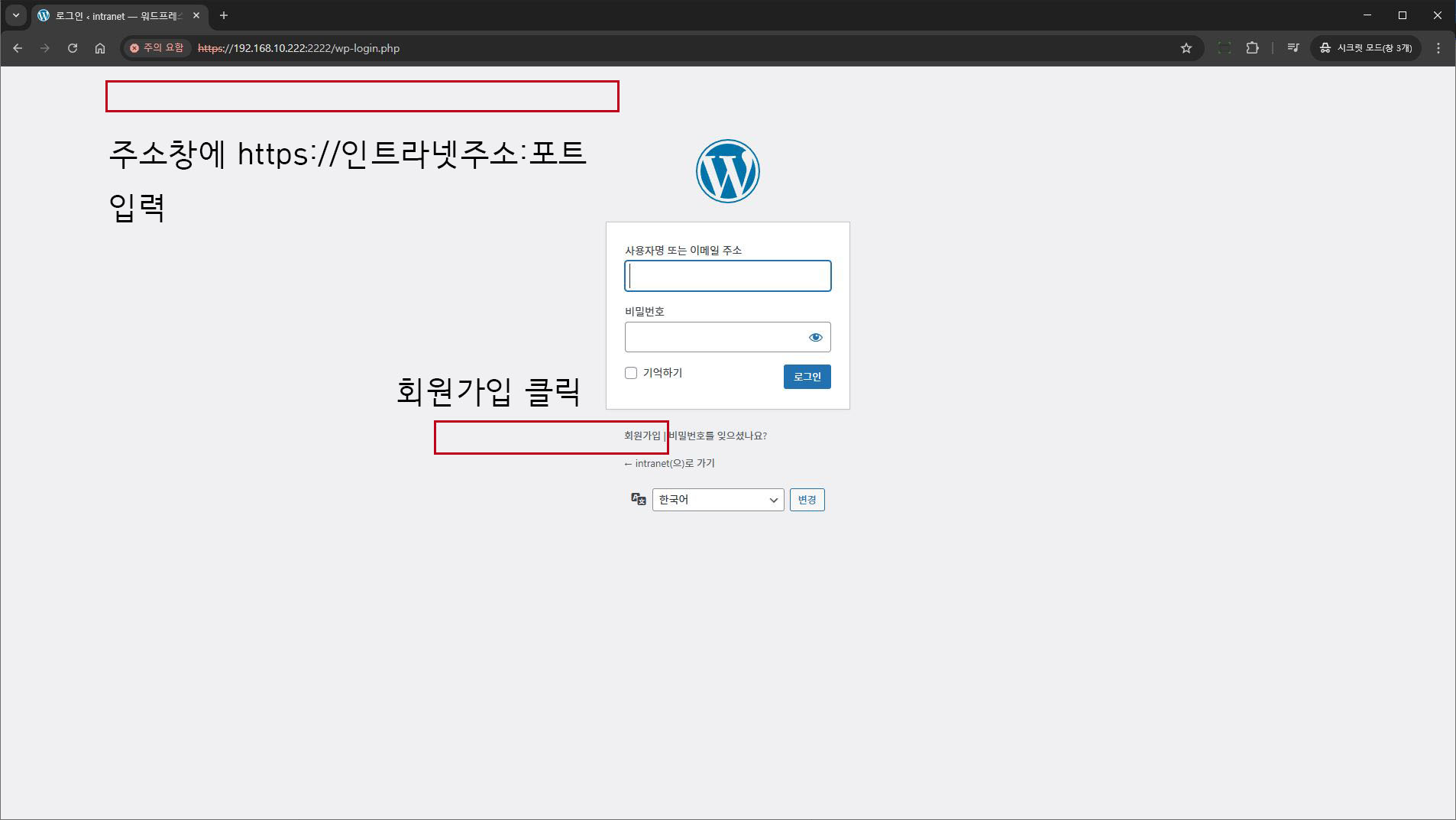Click the '회원가입' registration link
1456x820 pixels.
point(642,436)
